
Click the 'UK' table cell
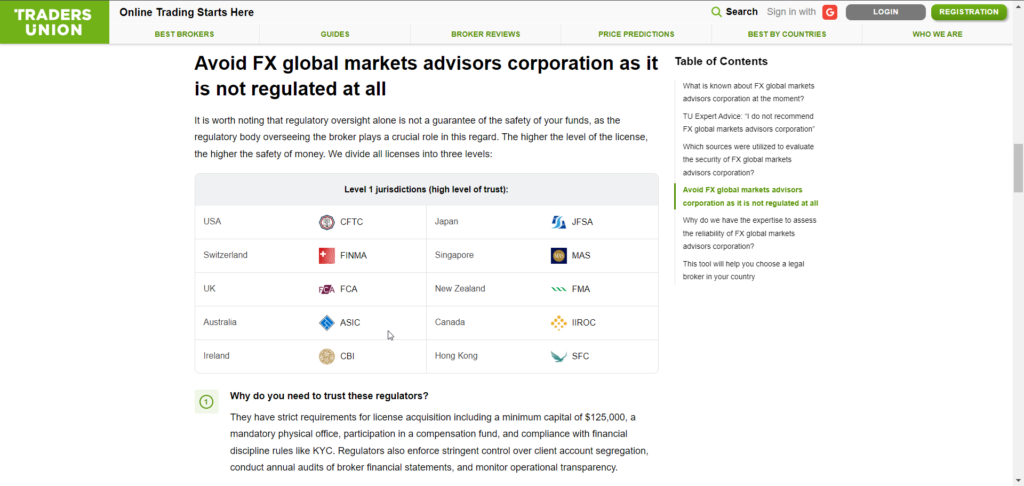[x=209, y=289]
